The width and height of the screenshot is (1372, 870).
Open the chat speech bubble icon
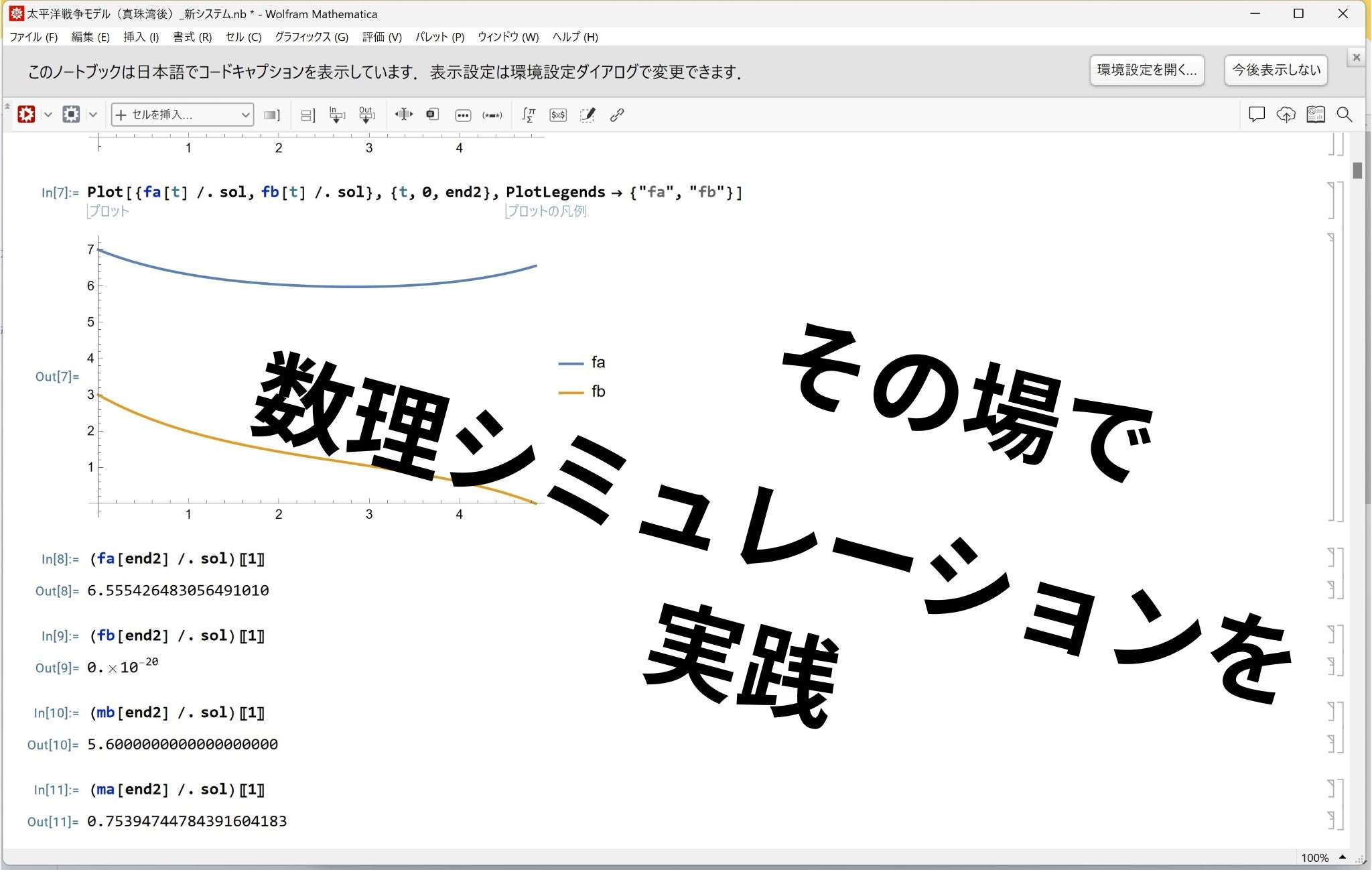1256,115
